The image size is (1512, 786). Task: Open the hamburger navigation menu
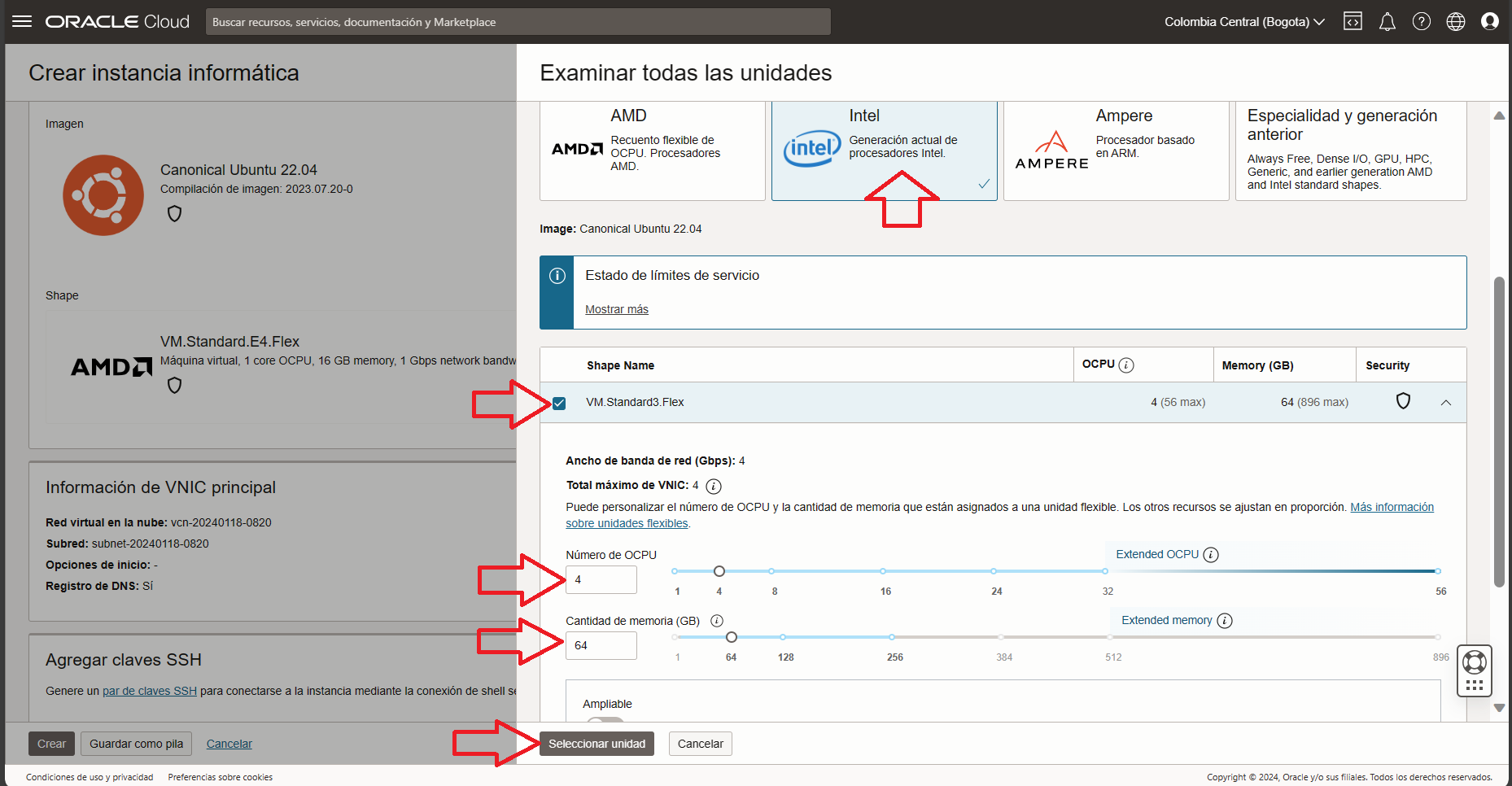tap(22, 21)
